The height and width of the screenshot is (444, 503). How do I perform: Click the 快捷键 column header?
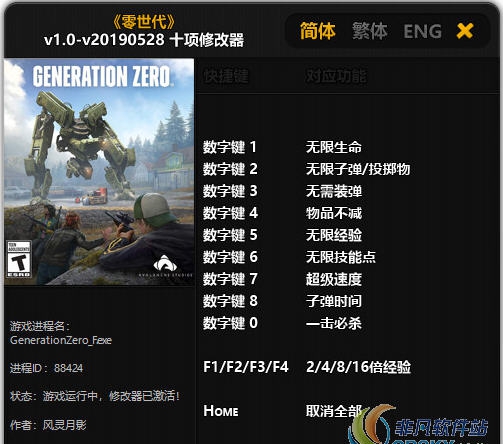(x=226, y=76)
